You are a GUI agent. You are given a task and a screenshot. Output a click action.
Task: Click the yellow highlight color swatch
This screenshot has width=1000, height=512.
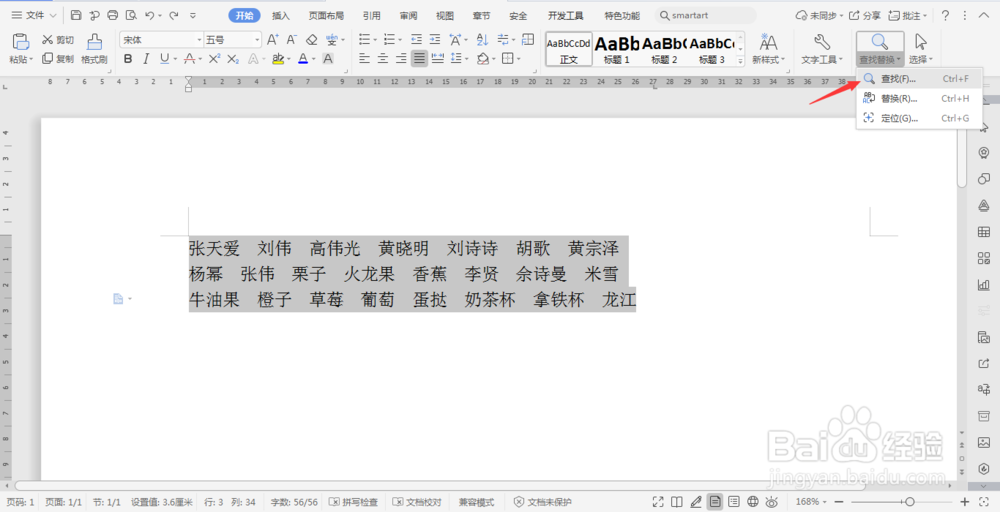(277, 59)
